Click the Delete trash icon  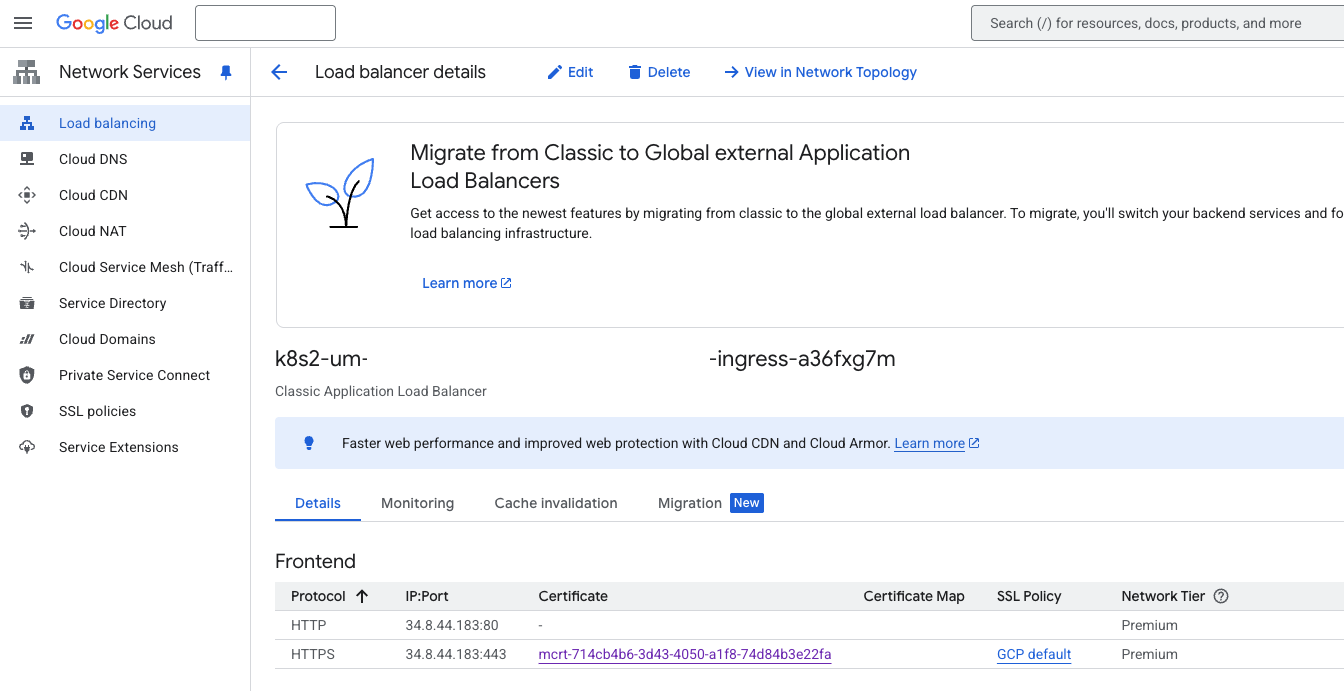pos(634,72)
